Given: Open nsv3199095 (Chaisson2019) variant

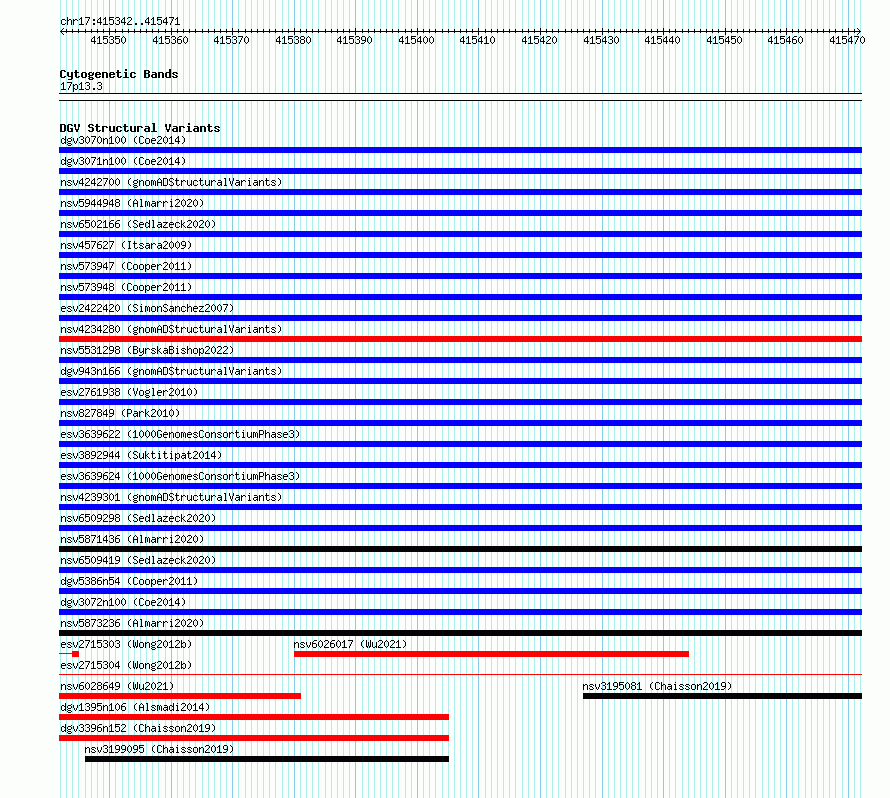Looking at the screenshot, I should point(159,749).
